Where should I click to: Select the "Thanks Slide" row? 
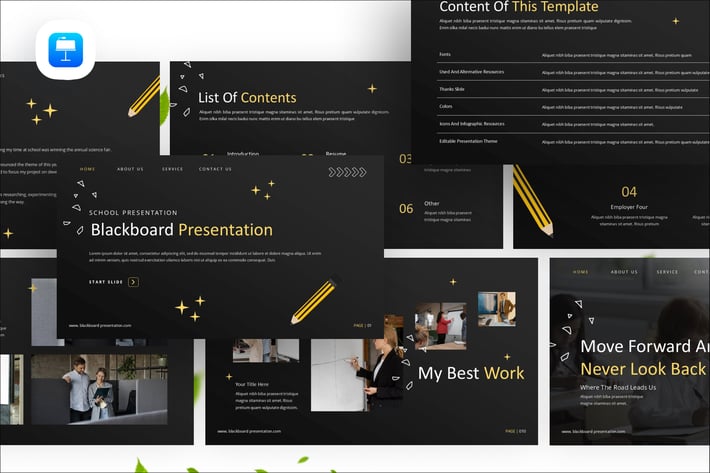[x=573, y=89]
